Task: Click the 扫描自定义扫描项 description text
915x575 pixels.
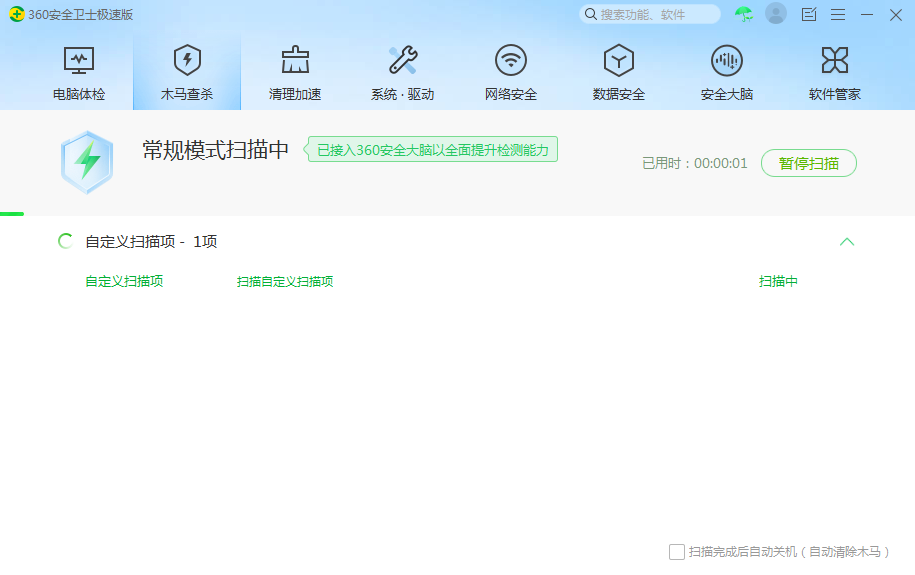Action: (285, 281)
